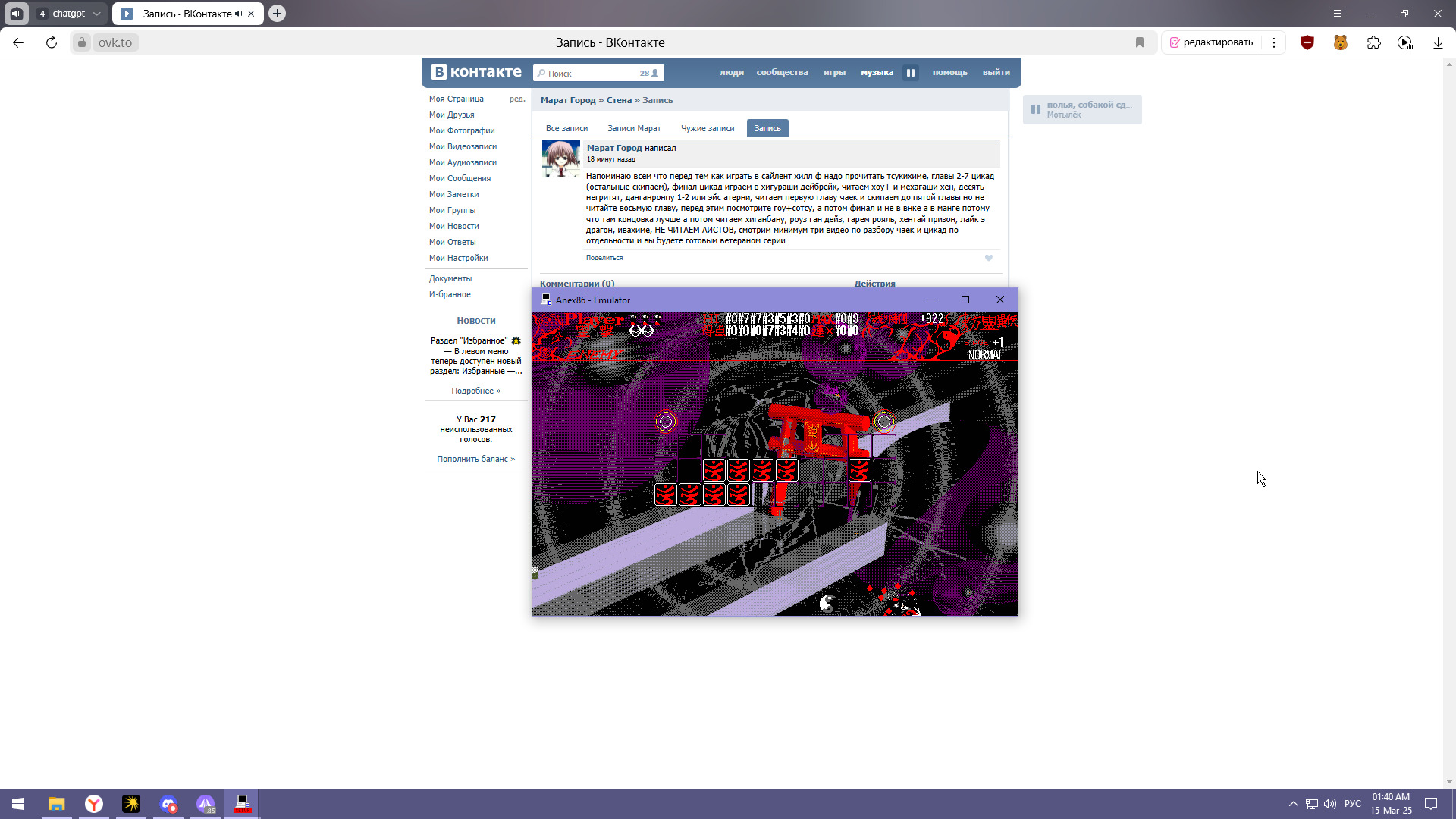This screenshot has width=1456, height=819.
Task: Click the heart like icon on post
Action: point(989,258)
